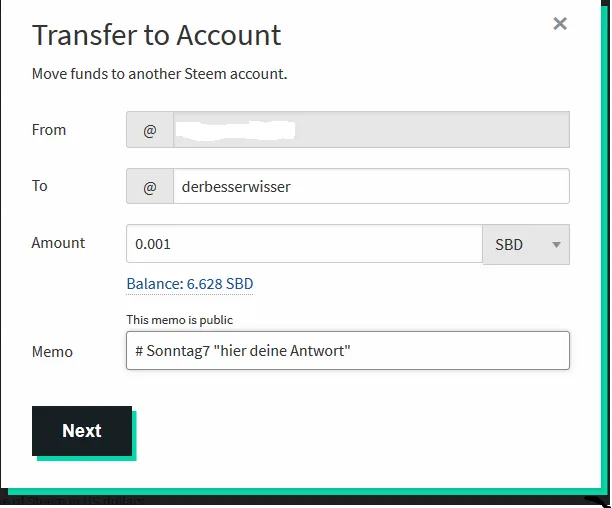Screen dimensions: 612x508
Task: Close the Transfer to Account dialog
Action: tap(560, 23)
